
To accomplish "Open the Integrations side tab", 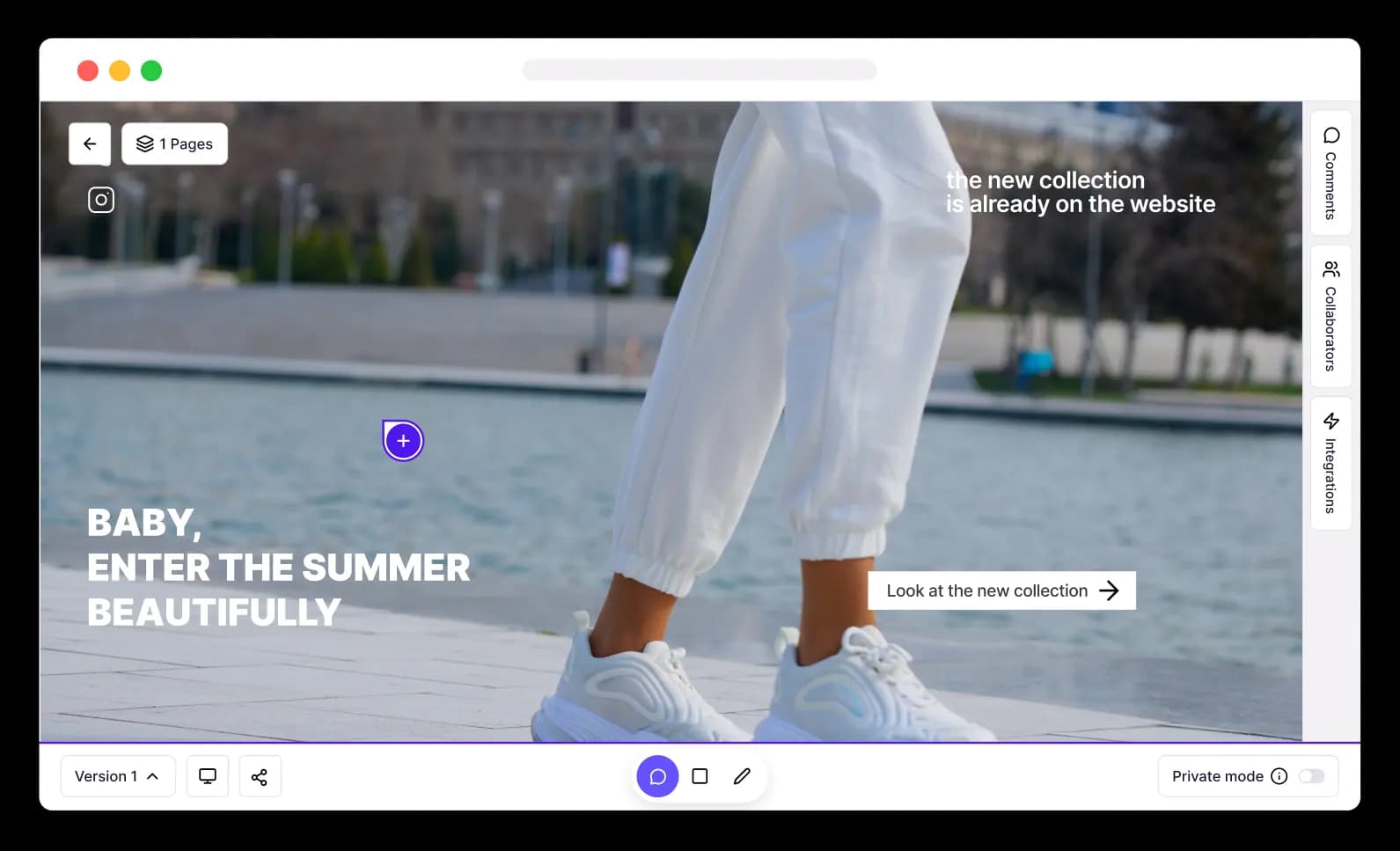I will tap(1330, 463).
